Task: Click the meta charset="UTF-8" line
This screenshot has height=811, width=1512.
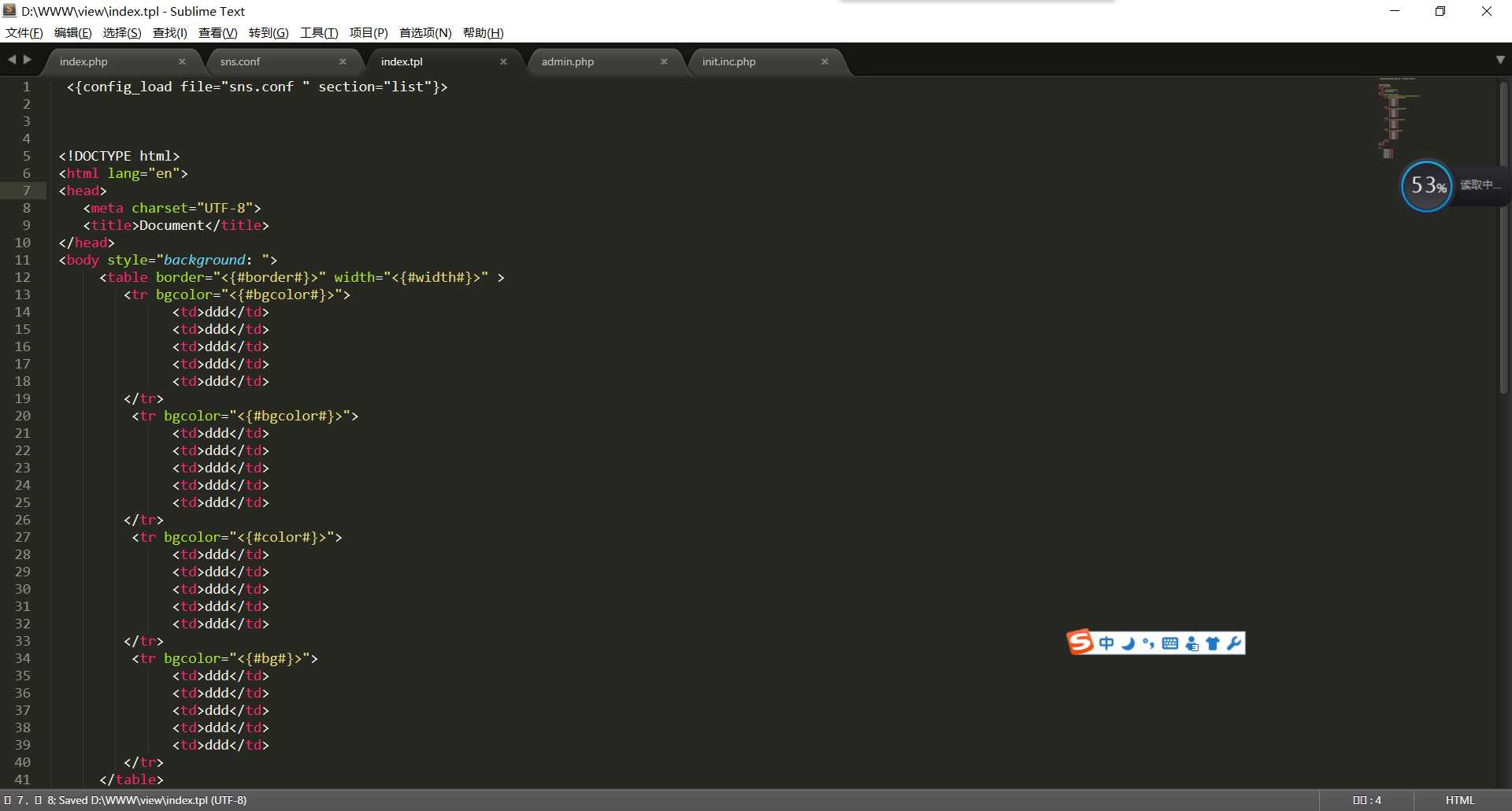Action: pyautogui.click(x=172, y=208)
